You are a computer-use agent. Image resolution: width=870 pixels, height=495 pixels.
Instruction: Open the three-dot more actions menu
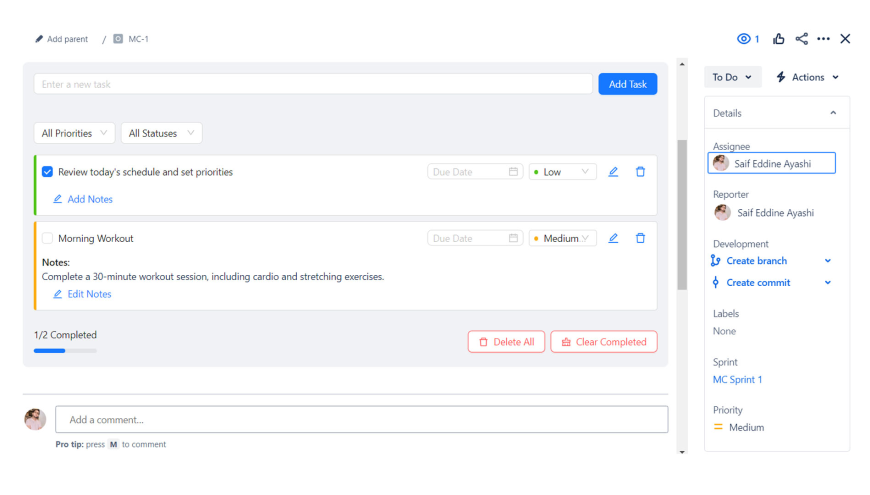pos(823,39)
